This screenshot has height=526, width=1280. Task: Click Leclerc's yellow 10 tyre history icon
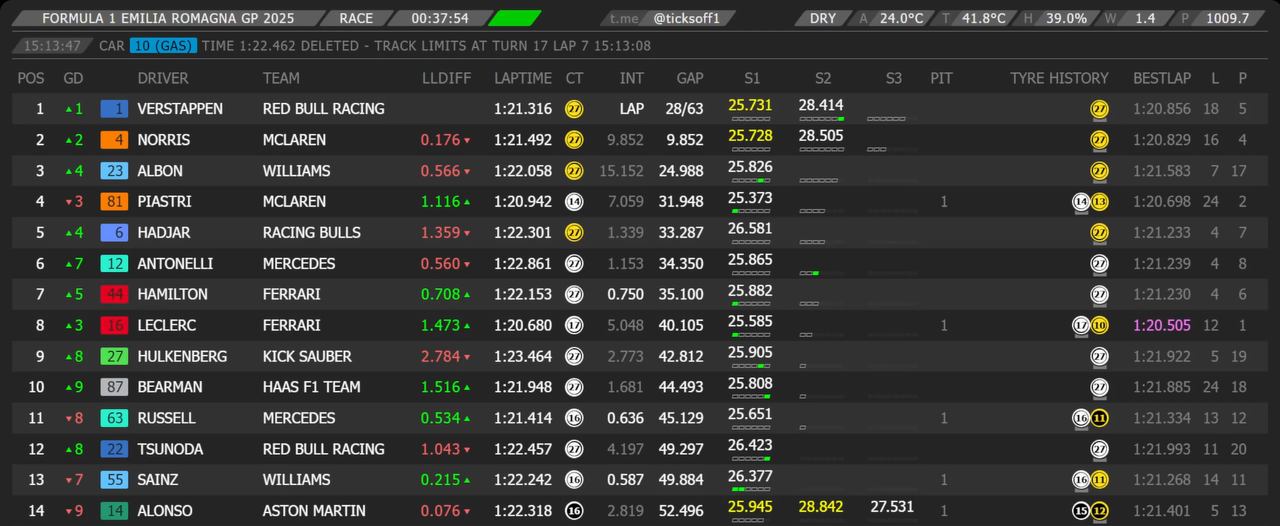point(1099,326)
